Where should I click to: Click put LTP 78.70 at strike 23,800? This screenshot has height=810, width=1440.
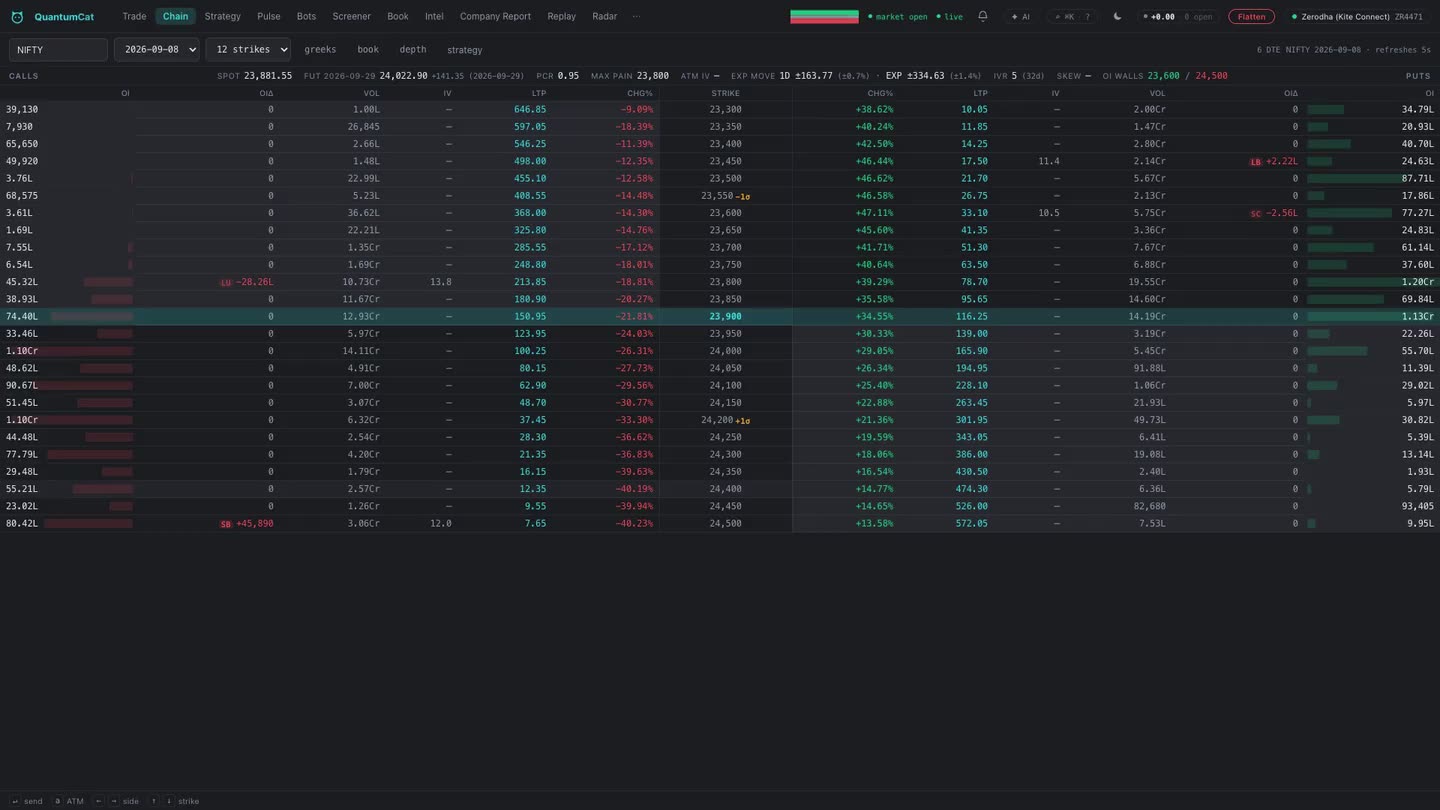(974, 283)
